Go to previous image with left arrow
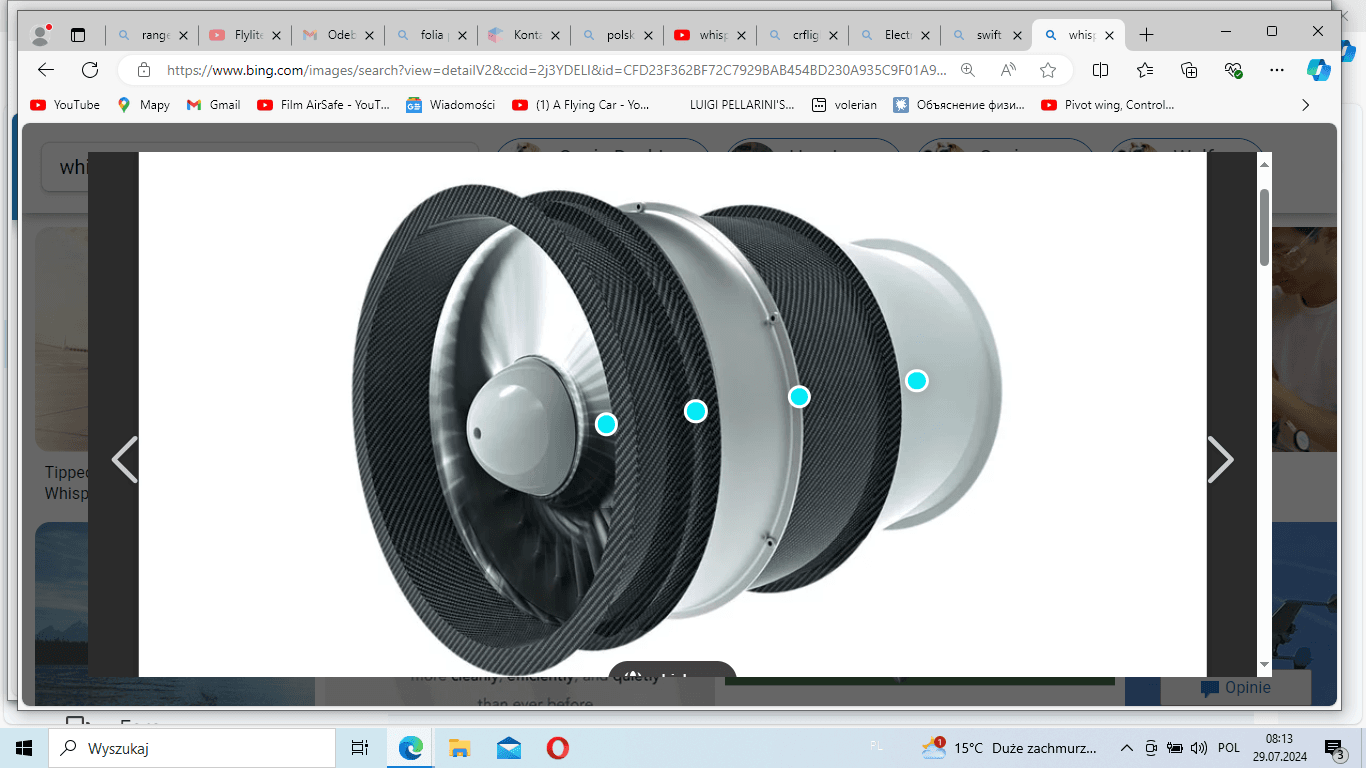 (x=125, y=460)
